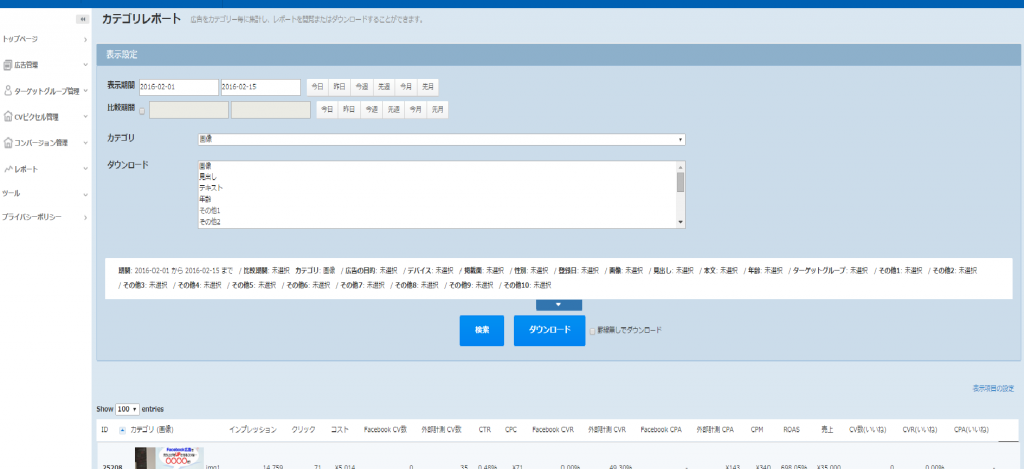Click the 広告管理 sidebar icon
Viewport: 1024px width, 469px height.
point(8,65)
